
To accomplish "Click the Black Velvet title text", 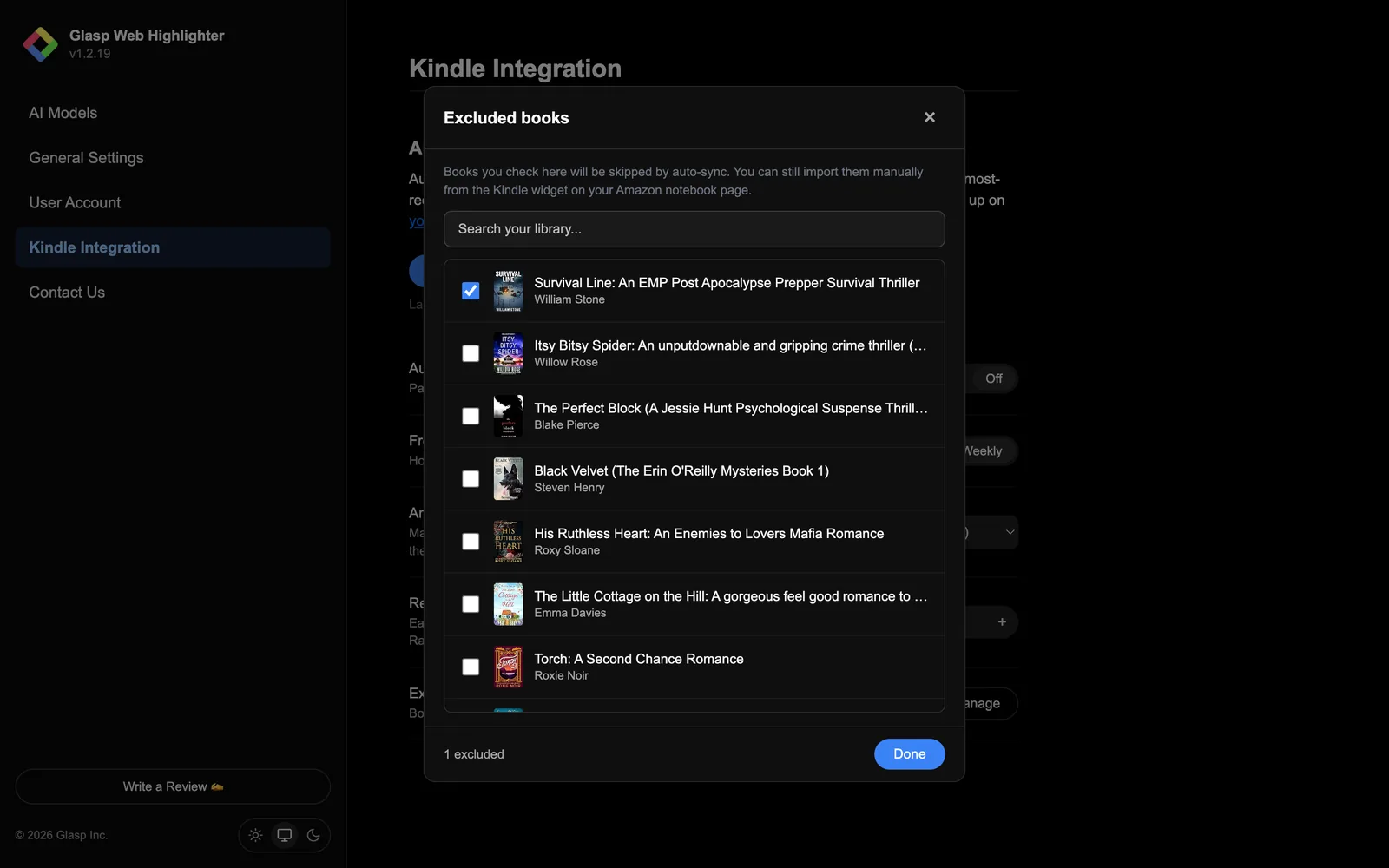I will point(681,471).
